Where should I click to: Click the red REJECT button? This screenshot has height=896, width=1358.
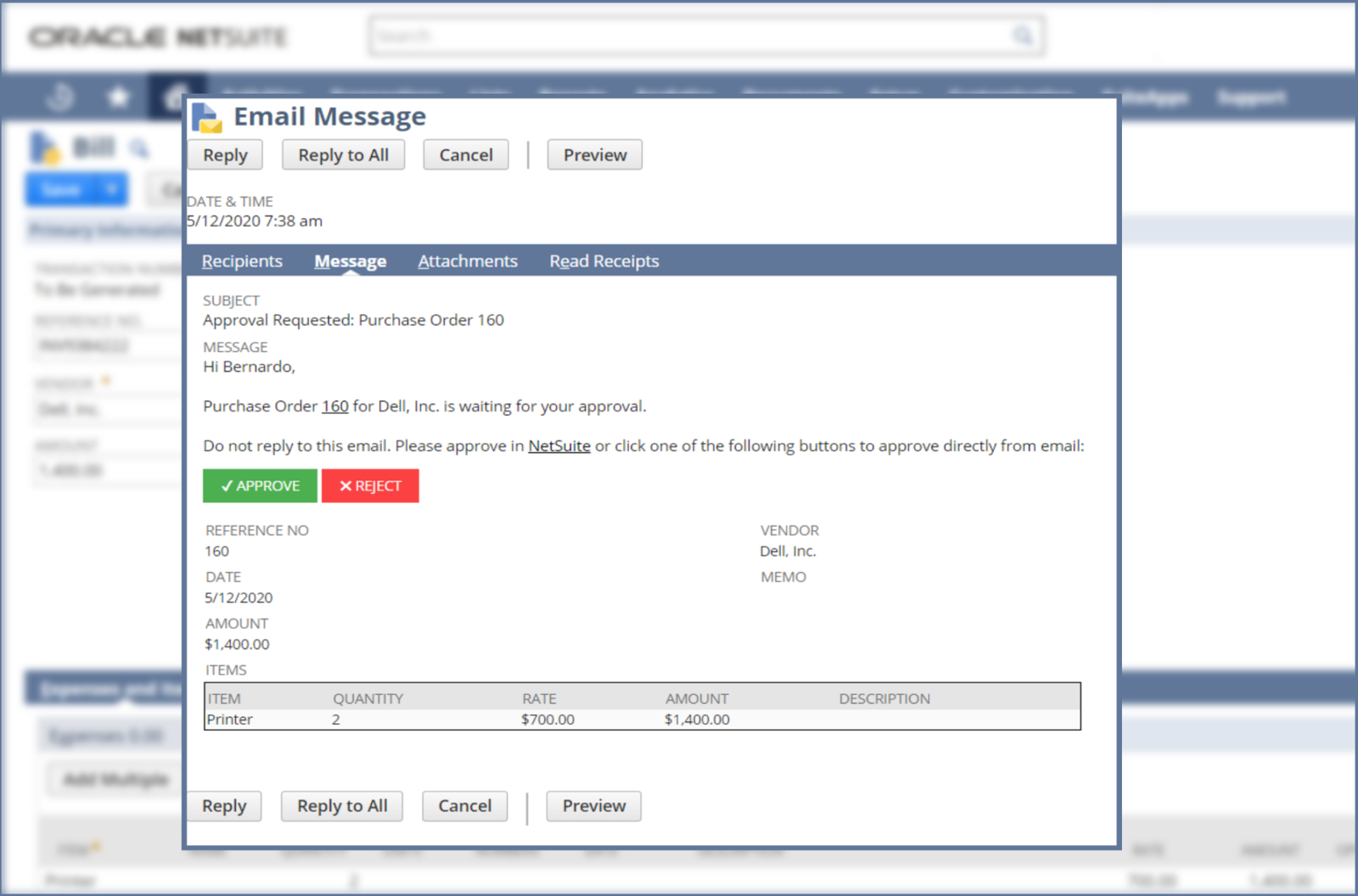[370, 486]
